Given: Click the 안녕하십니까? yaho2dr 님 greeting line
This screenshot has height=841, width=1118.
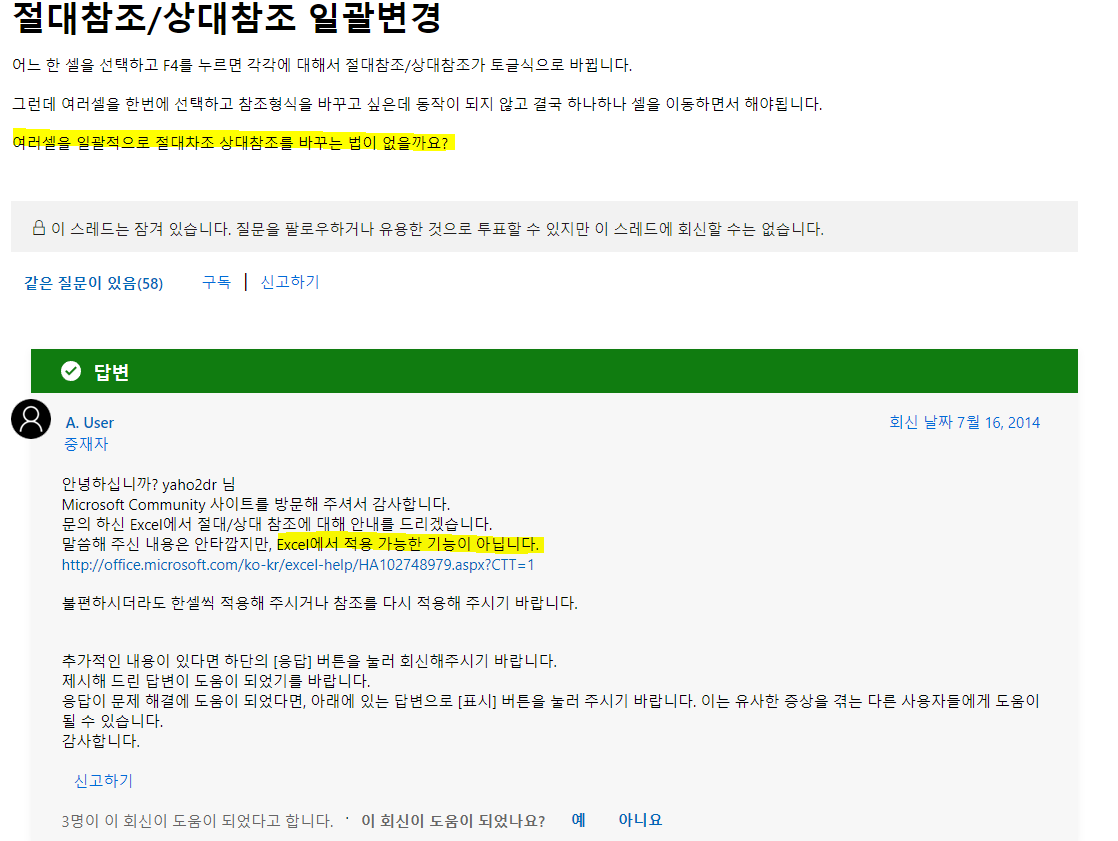Looking at the screenshot, I should (x=148, y=485).
